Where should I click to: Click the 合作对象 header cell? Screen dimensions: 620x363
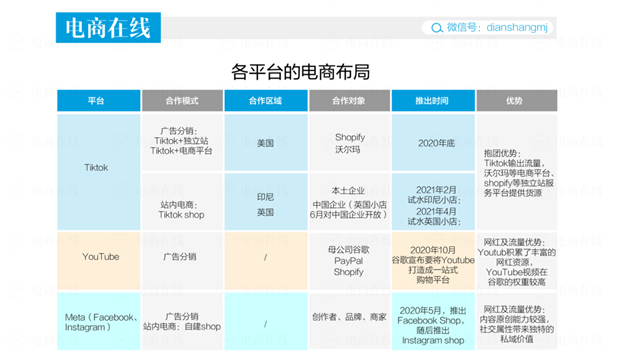[349, 100]
